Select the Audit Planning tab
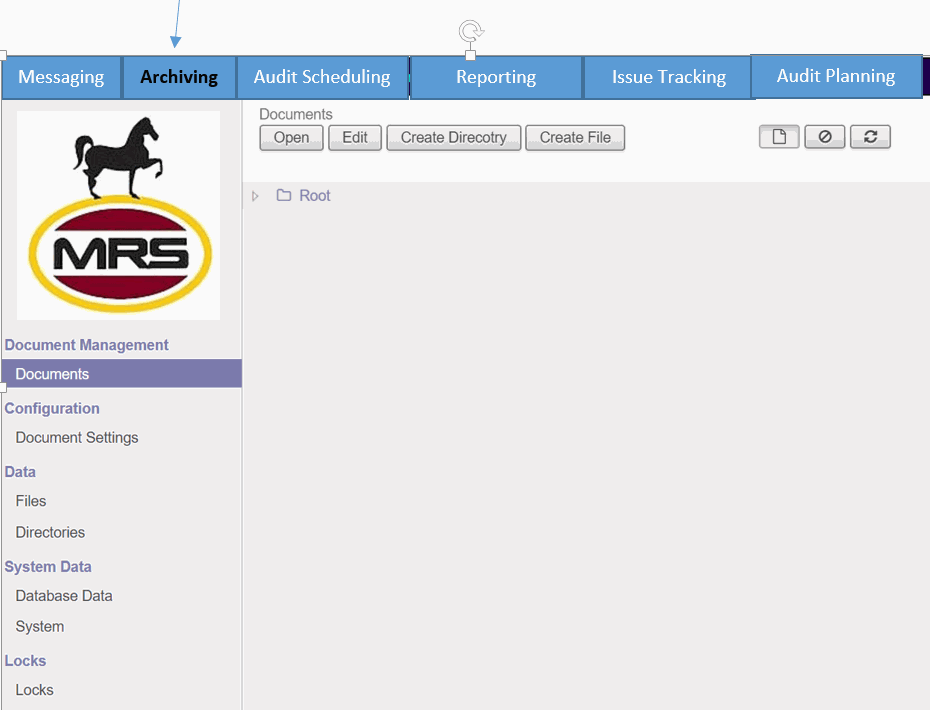The height and width of the screenshot is (710, 930). (836, 75)
